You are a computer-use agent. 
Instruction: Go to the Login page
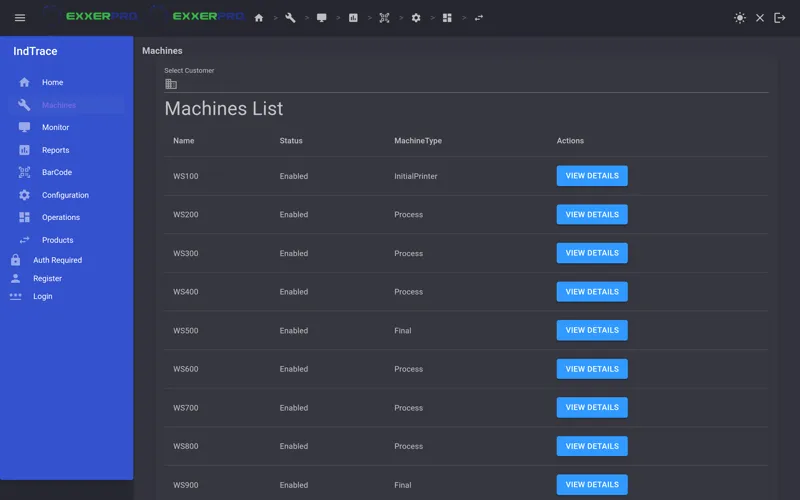43,296
